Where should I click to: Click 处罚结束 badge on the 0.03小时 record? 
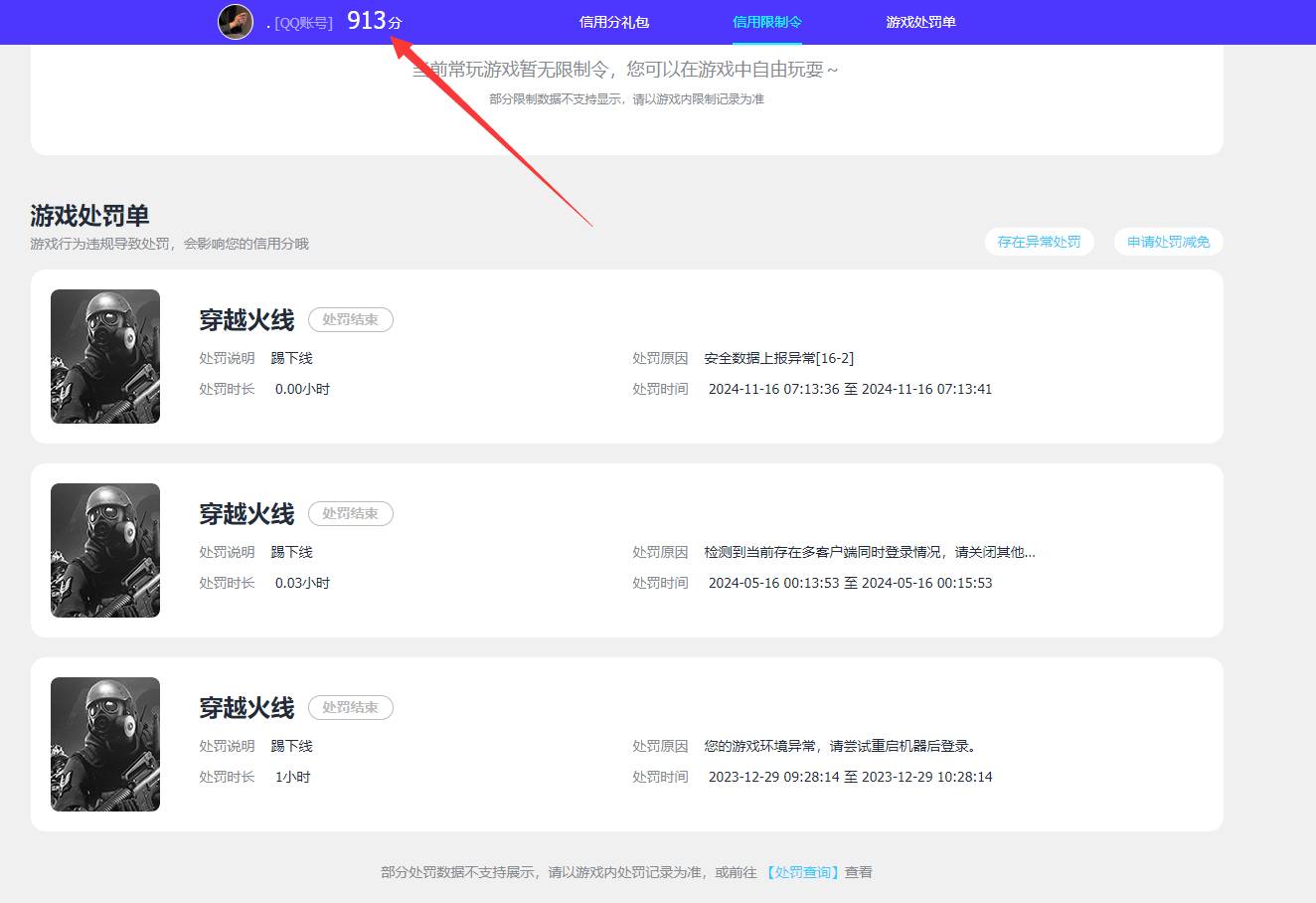350,513
